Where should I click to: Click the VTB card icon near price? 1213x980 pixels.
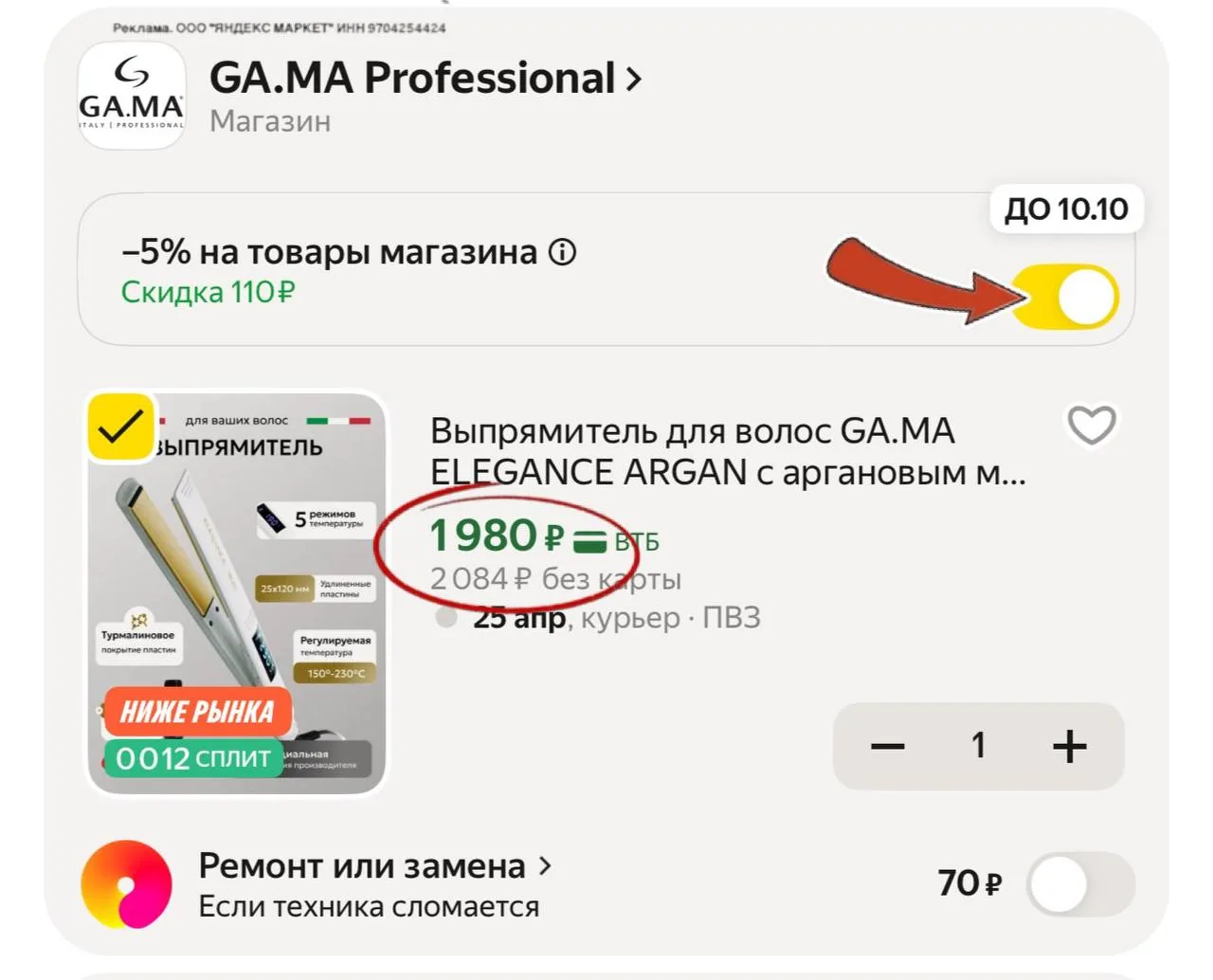[589, 541]
